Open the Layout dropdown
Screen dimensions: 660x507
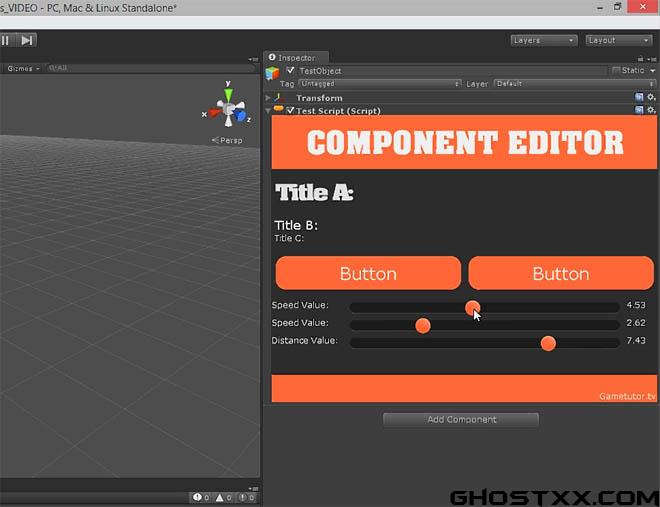619,40
